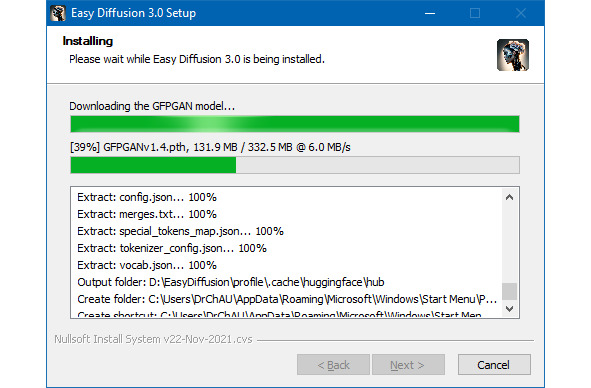Select the 'Extract: config.json' log line
This screenshot has height=388, width=591.
147,197
